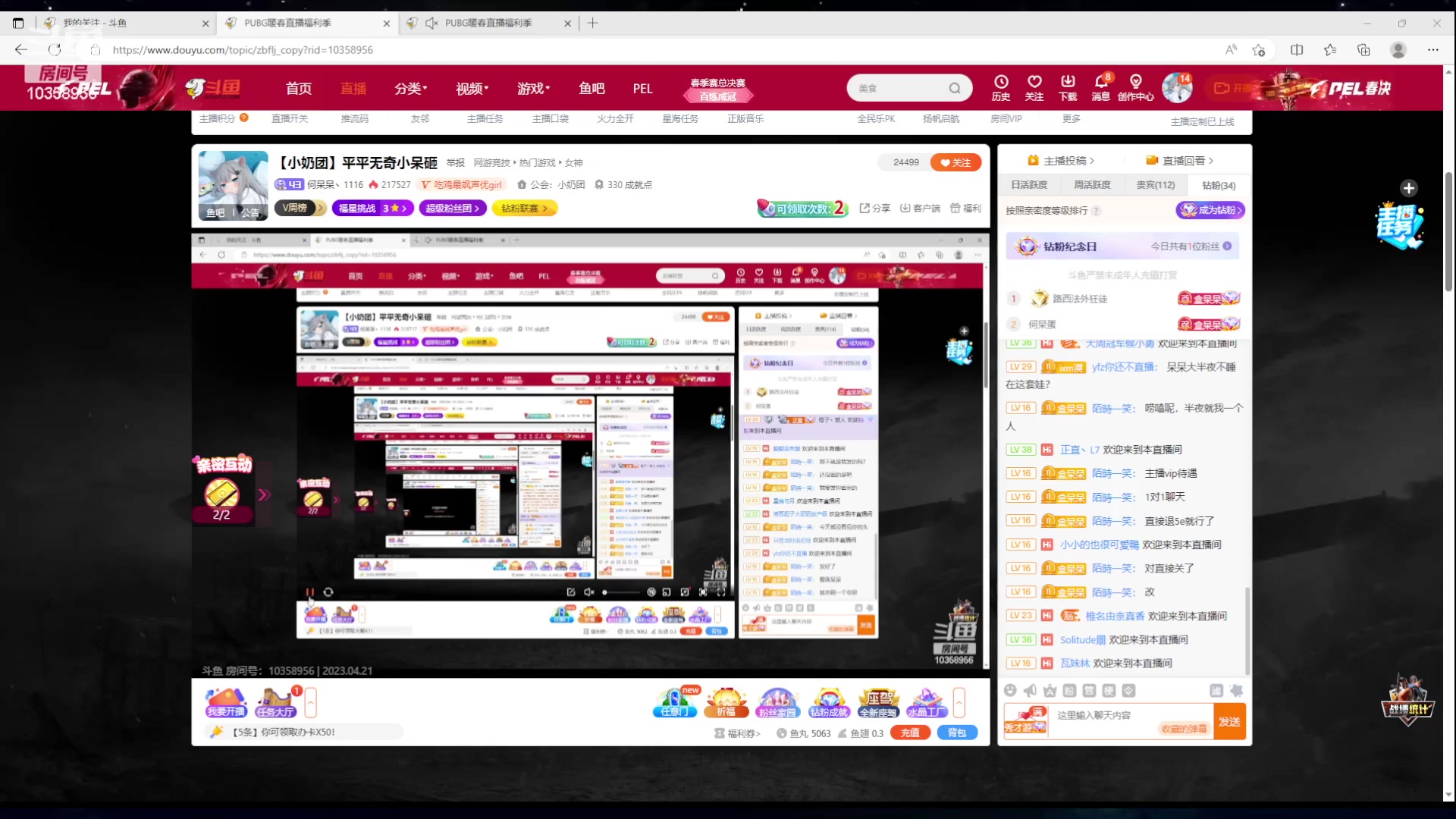Open 钻粉联赛 badge
The image size is (1456, 819).
pos(524,208)
